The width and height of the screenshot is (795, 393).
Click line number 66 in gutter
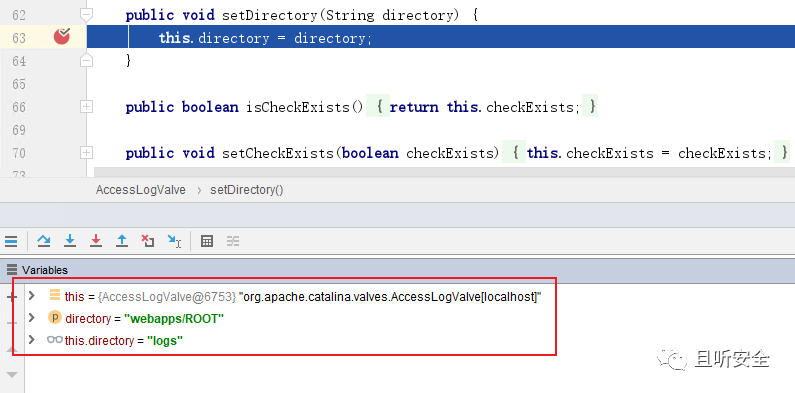[x=19, y=107]
